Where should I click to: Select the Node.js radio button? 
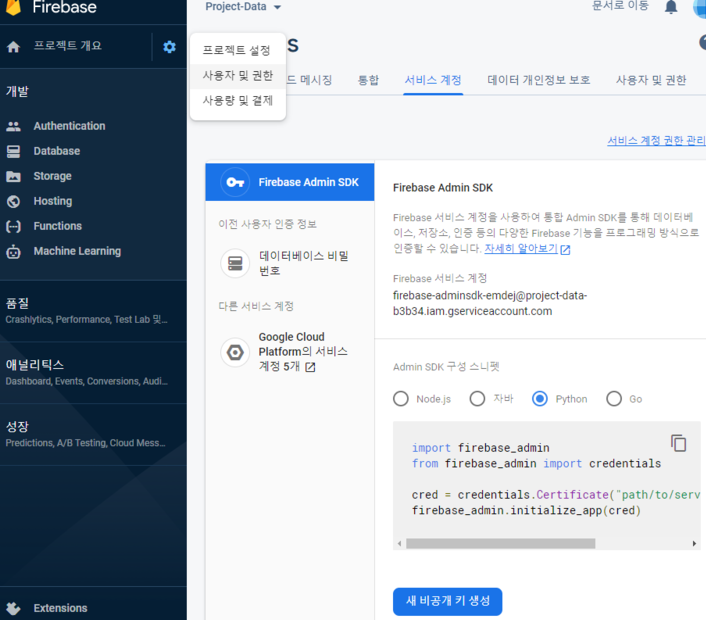tap(401, 398)
